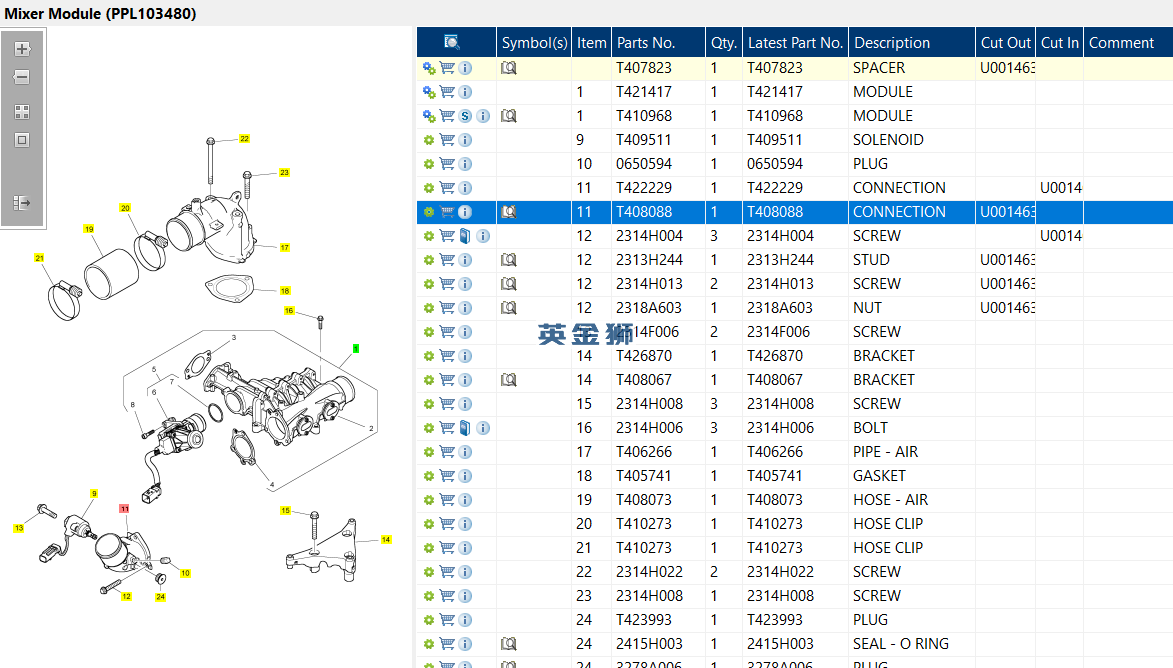1173x668 pixels.
Task: Click the Qty. column header
Action: [723, 43]
